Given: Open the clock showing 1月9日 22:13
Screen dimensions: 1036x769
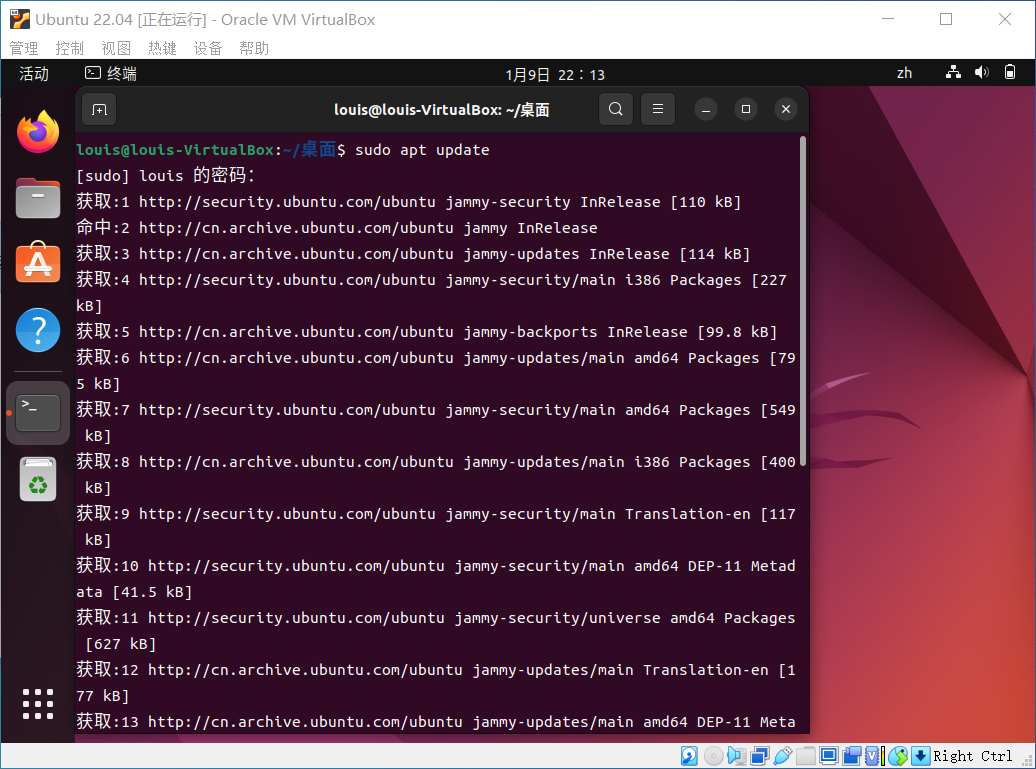Looking at the screenshot, I should [555, 74].
